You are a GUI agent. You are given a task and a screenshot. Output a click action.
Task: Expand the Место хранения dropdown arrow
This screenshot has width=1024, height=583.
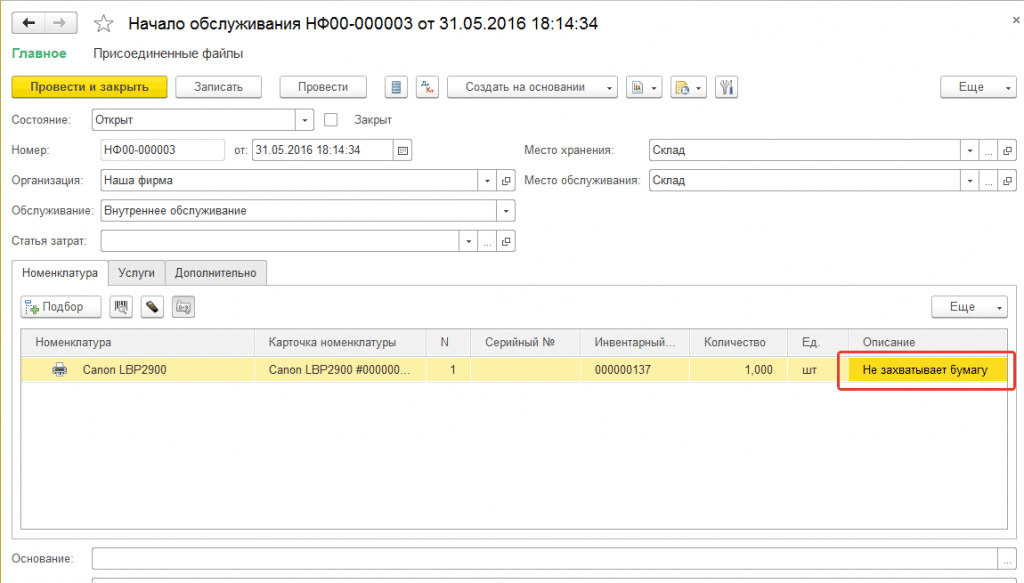[970, 150]
